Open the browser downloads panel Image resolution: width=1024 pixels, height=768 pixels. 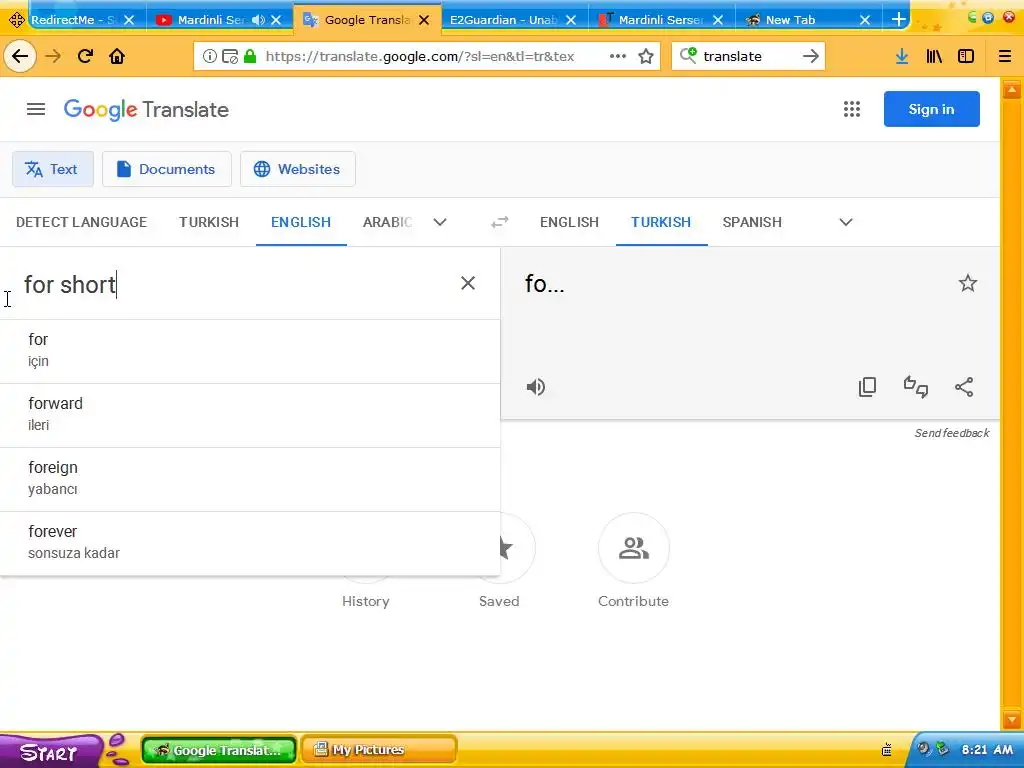click(x=902, y=56)
